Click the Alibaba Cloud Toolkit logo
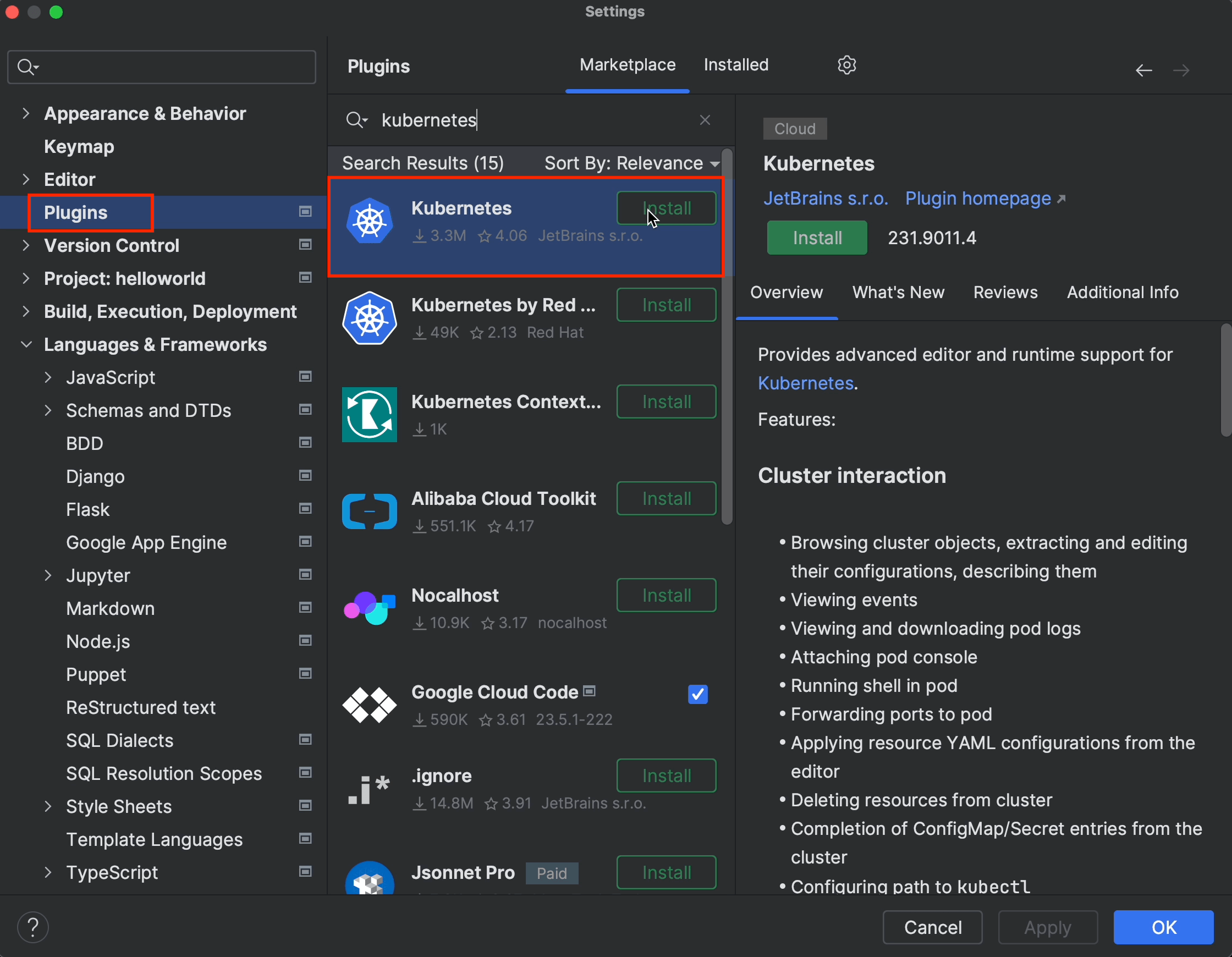This screenshot has width=1232, height=957. click(370, 512)
